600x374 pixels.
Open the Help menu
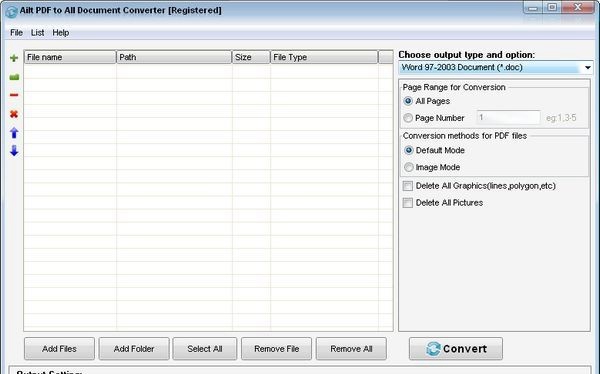pyautogui.click(x=60, y=33)
